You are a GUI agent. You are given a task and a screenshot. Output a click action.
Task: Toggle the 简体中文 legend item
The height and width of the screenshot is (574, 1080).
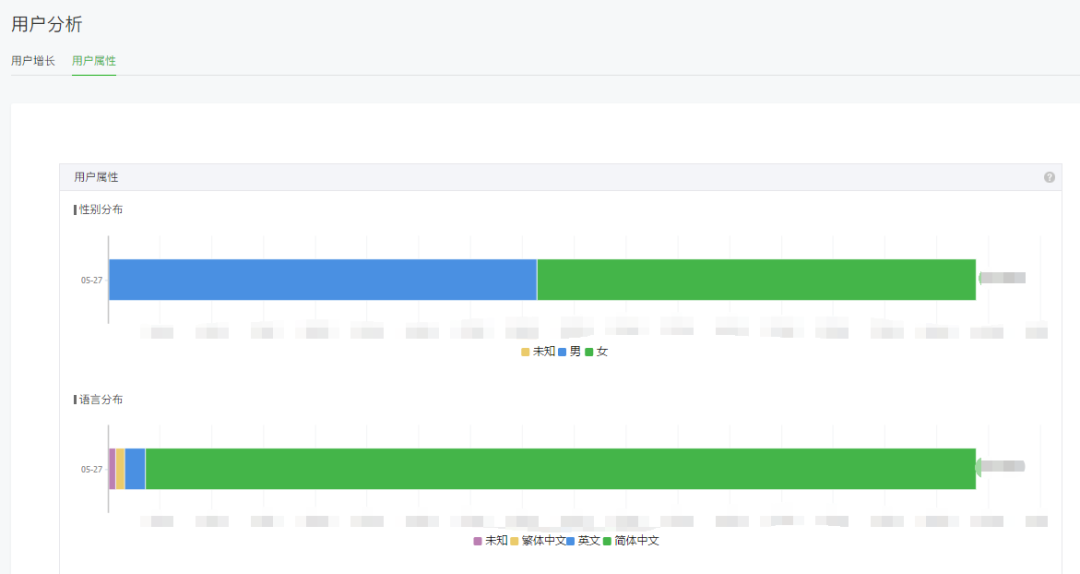(631, 541)
